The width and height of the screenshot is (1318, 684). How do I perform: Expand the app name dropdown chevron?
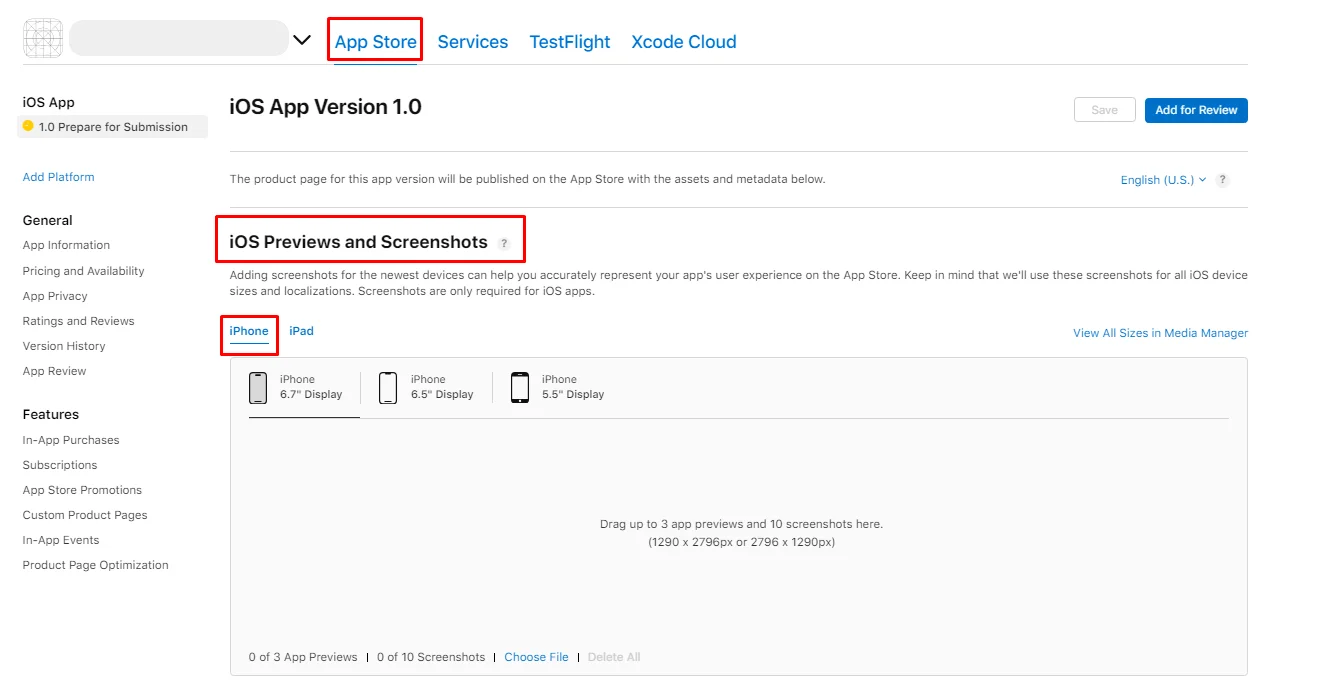(x=302, y=40)
